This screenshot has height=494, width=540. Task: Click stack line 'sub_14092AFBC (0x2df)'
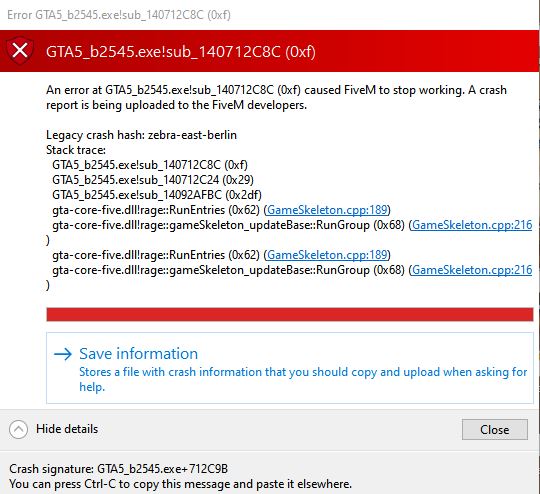[157, 195]
